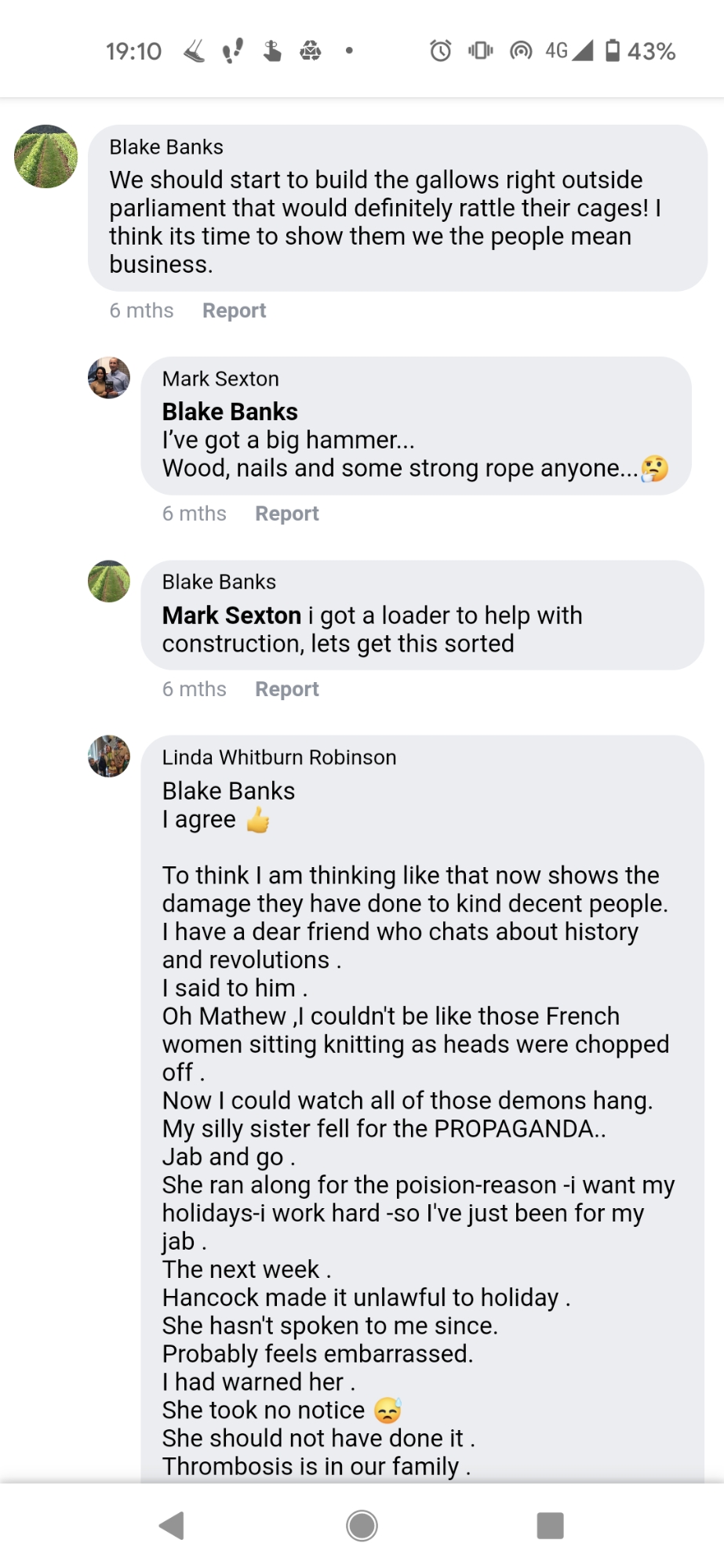Report Blake Banks' gallows comment
Image resolution: width=724 pixels, height=1568 pixels.
point(234,310)
